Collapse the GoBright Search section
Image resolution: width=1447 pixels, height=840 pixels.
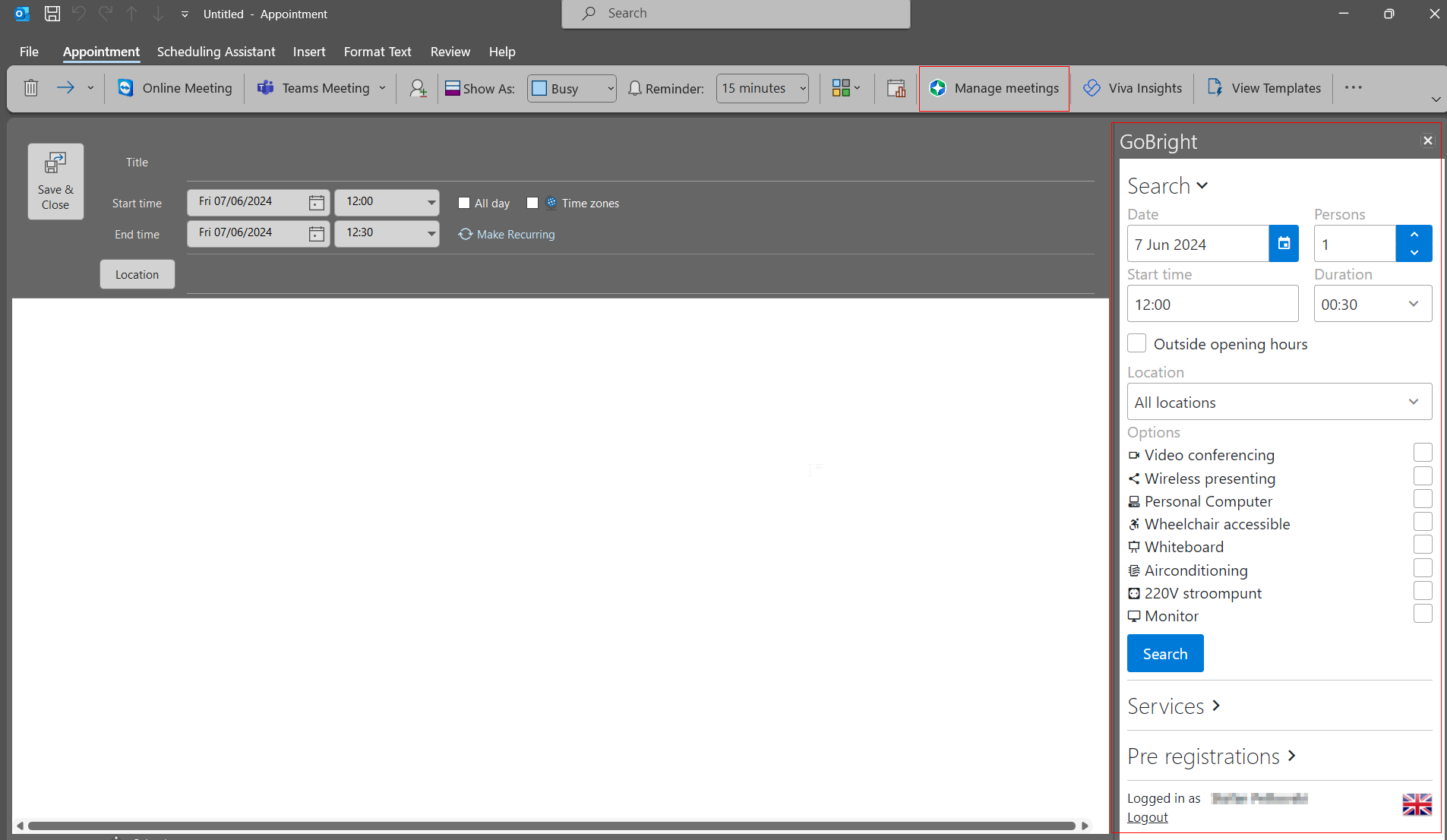[x=1167, y=186]
